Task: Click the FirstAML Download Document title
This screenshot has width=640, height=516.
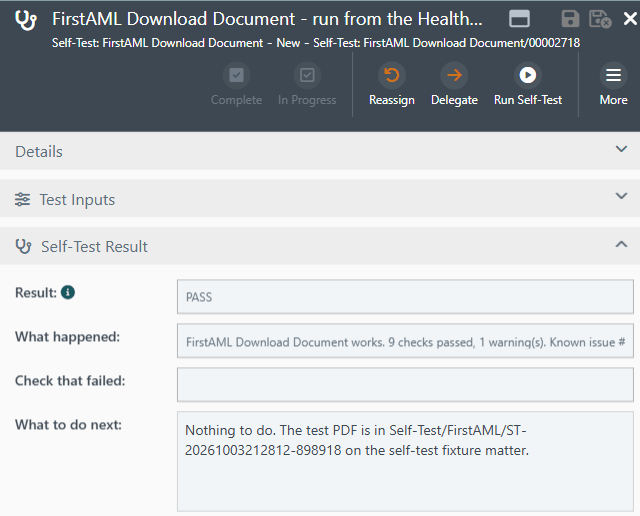Action: pyautogui.click(x=267, y=19)
